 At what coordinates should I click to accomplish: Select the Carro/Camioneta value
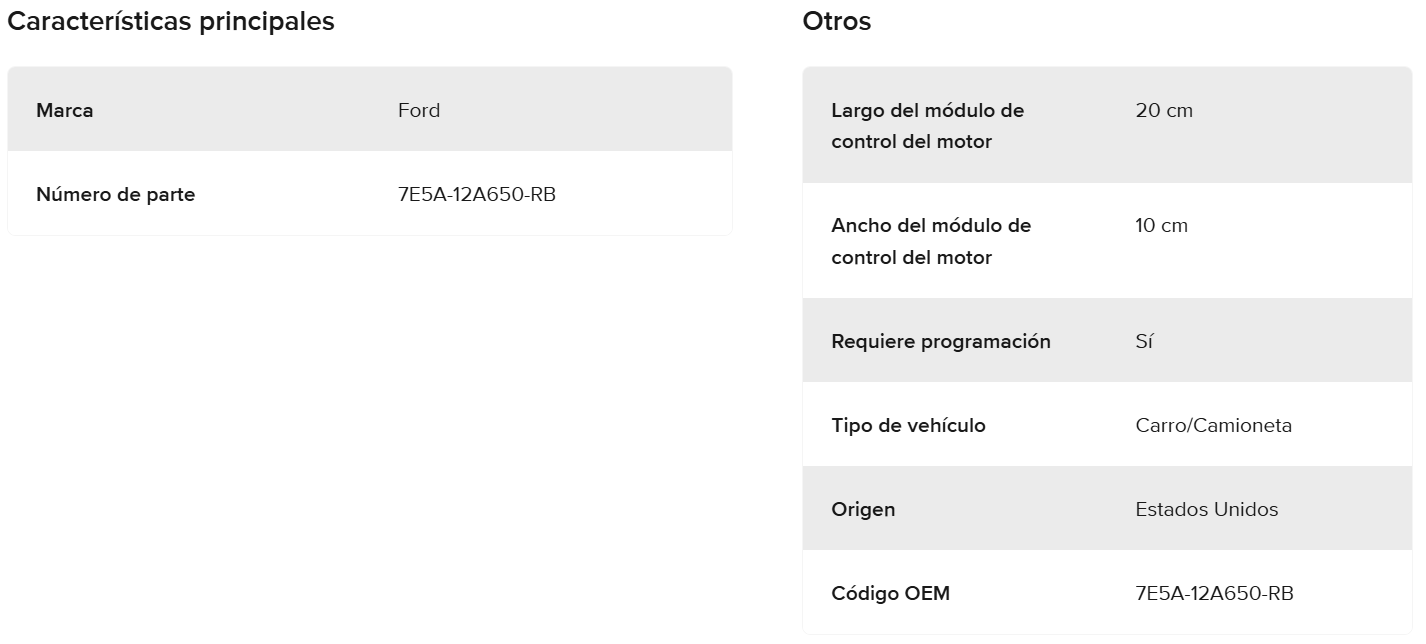pyautogui.click(x=1214, y=425)
